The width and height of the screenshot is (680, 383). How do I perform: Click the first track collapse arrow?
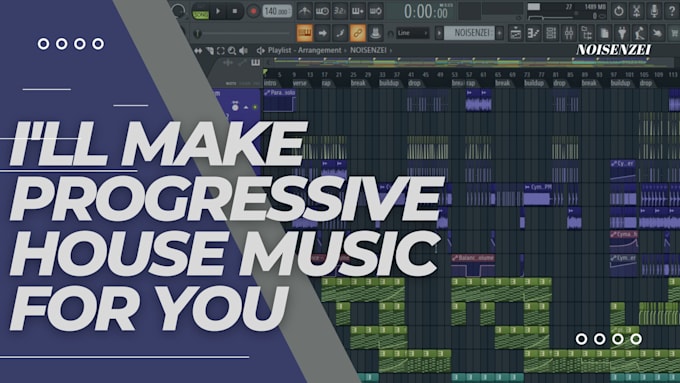tap(246, 107)
